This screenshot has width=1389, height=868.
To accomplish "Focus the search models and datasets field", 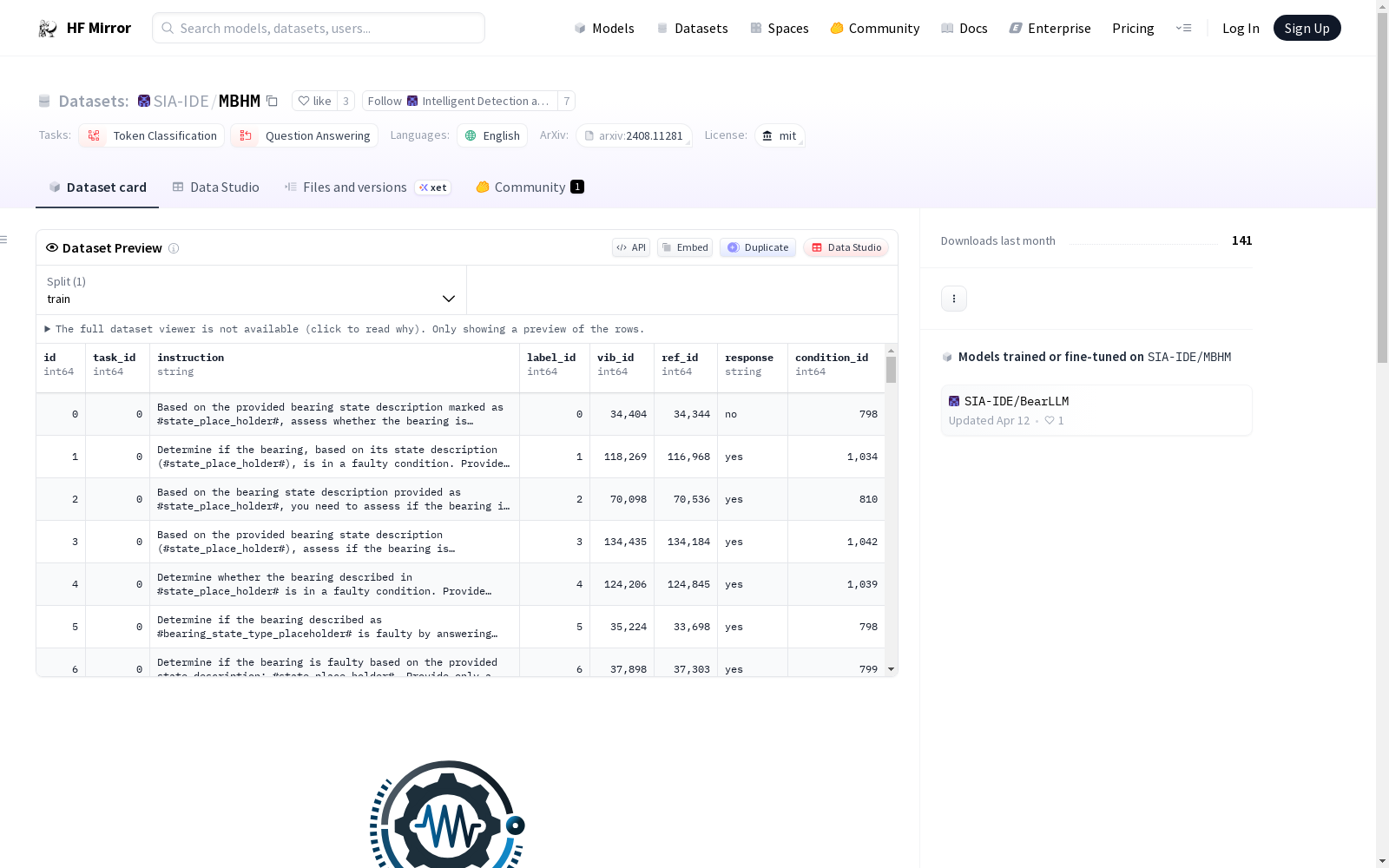I will 319,28.
